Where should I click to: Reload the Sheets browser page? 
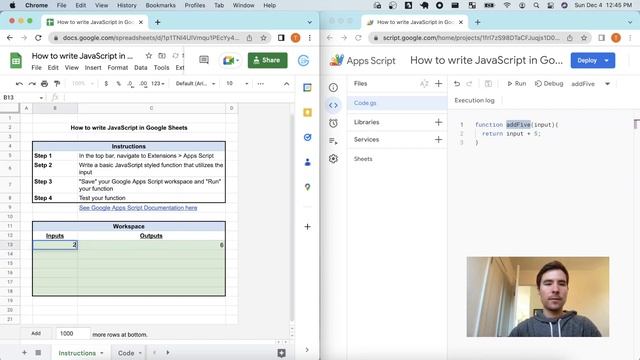38,38
